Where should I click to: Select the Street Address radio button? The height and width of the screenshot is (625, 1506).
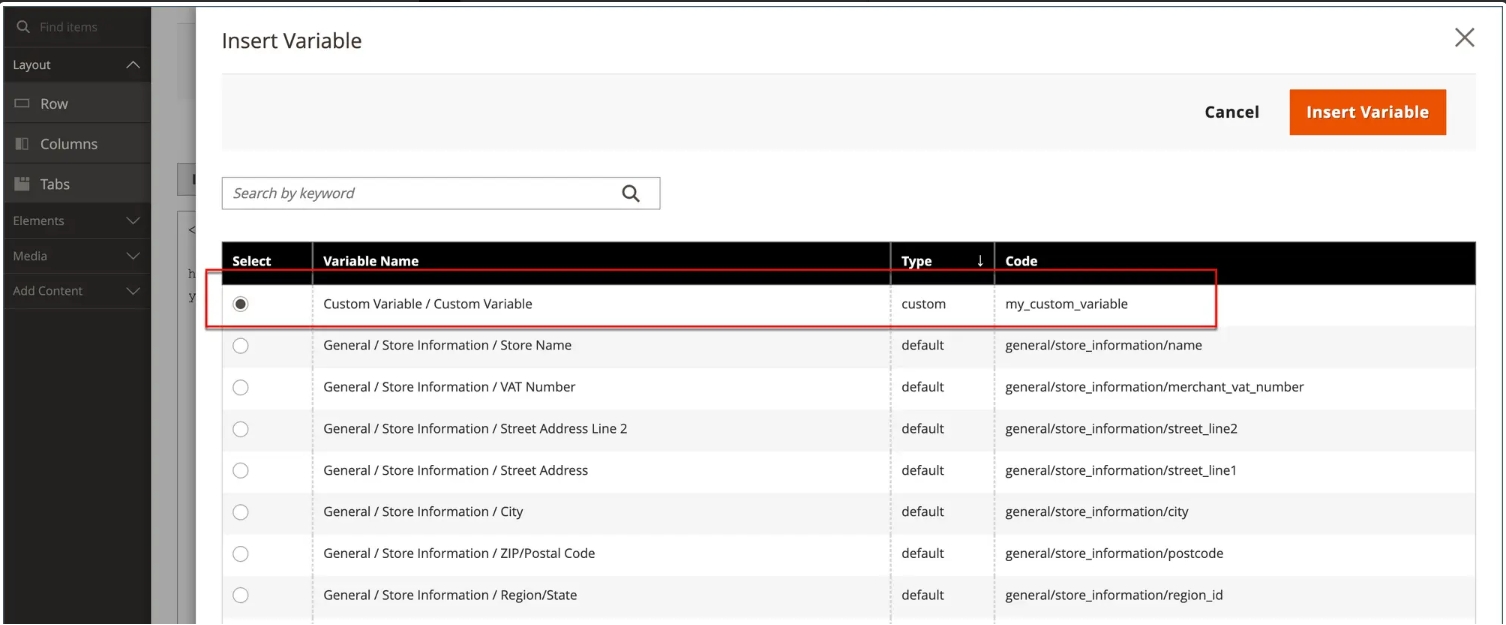(240, 471)
